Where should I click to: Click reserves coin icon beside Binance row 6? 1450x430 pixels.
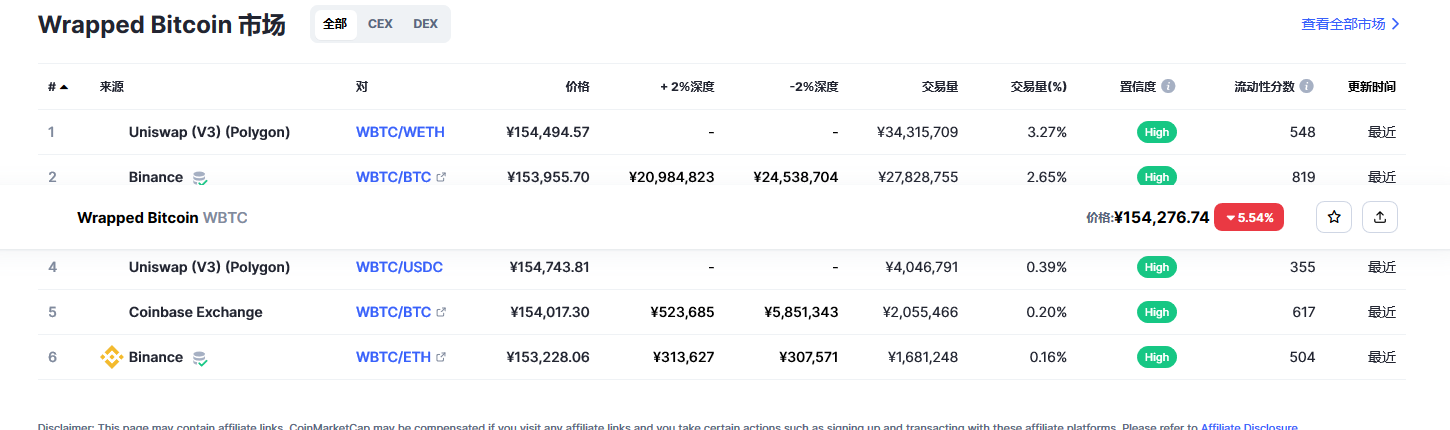pos(200,358)
